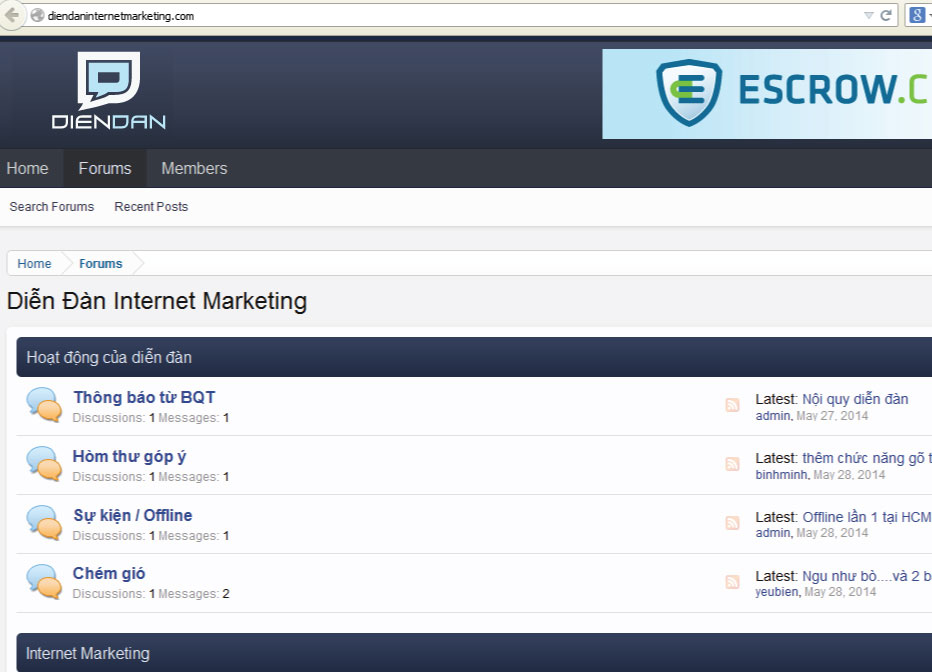The width and height of the screenshot is (932, 672).
Task: Click chat bubble icon for Hòm thư góp ý
Action: [44, 463]
